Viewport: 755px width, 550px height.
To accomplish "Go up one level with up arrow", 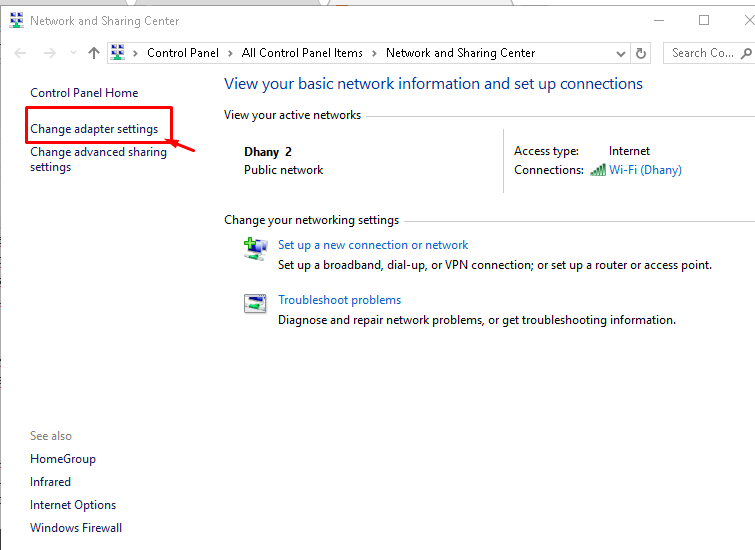I will pyautogui.click(x=94, y=53).
